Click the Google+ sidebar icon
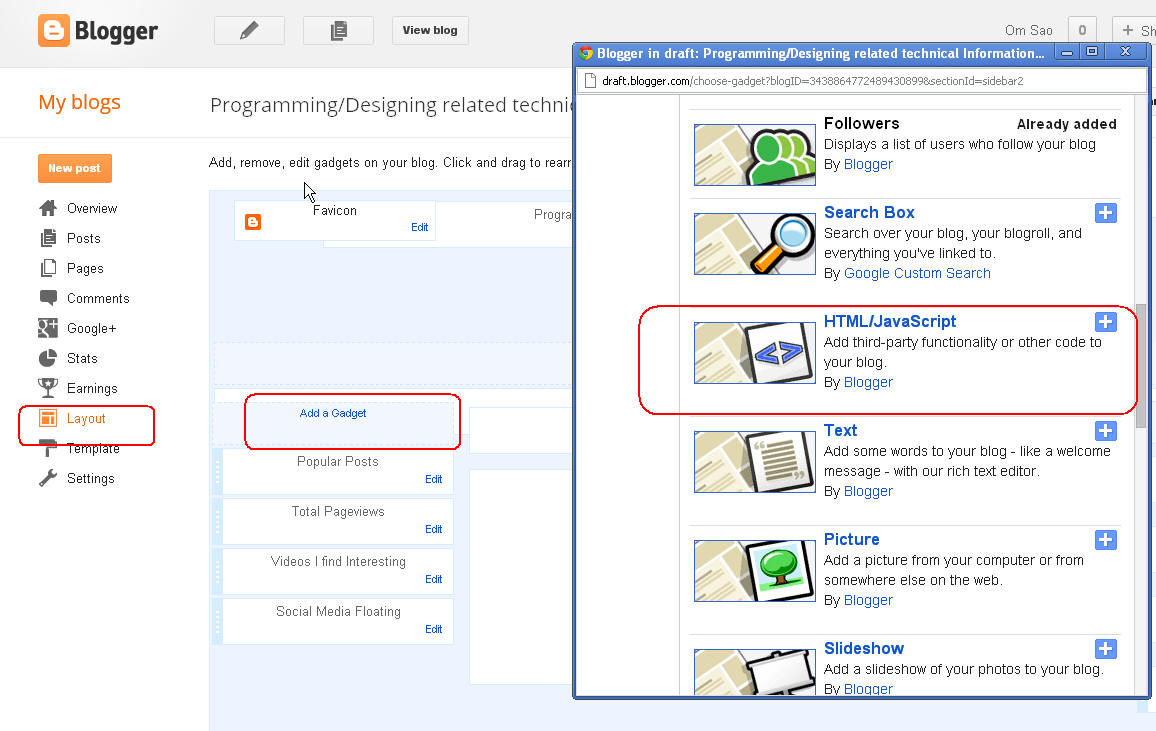 (x=48, y=328)
